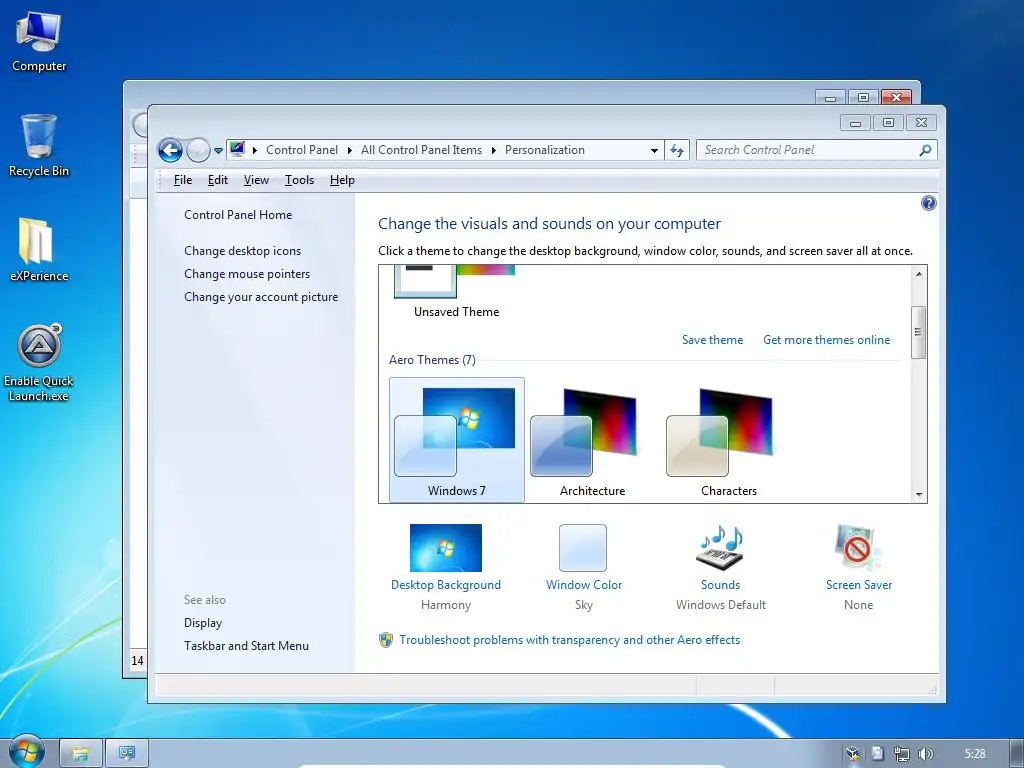The height and width of the screenshot is (768, 1024).
Task: Open Windows Explorer from the taskbar
Action: click(80, 754)
